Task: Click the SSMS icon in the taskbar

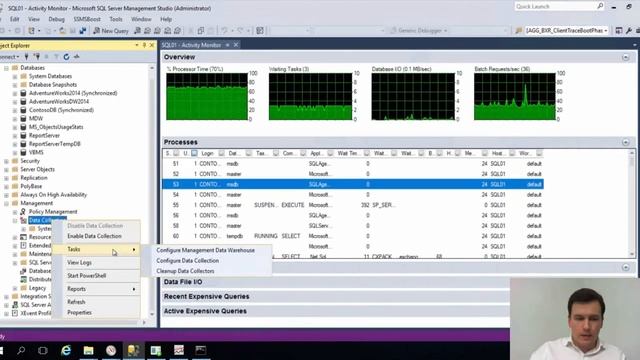Action: [133, 350]
